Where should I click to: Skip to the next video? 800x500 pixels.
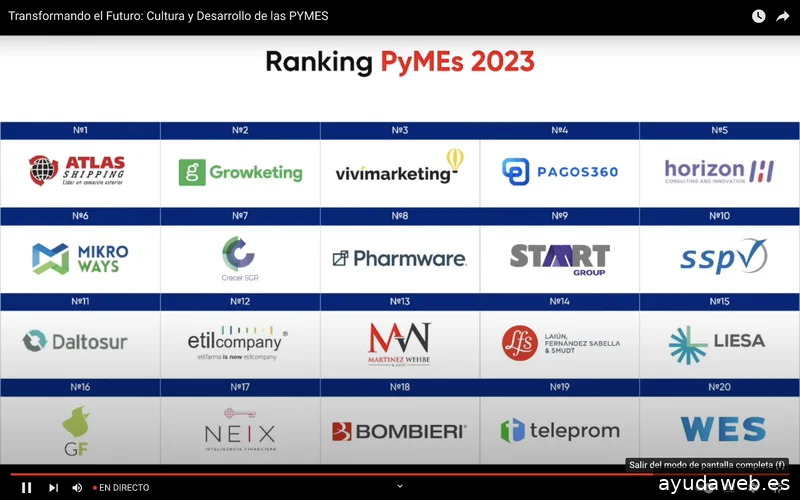click(53, 488)
